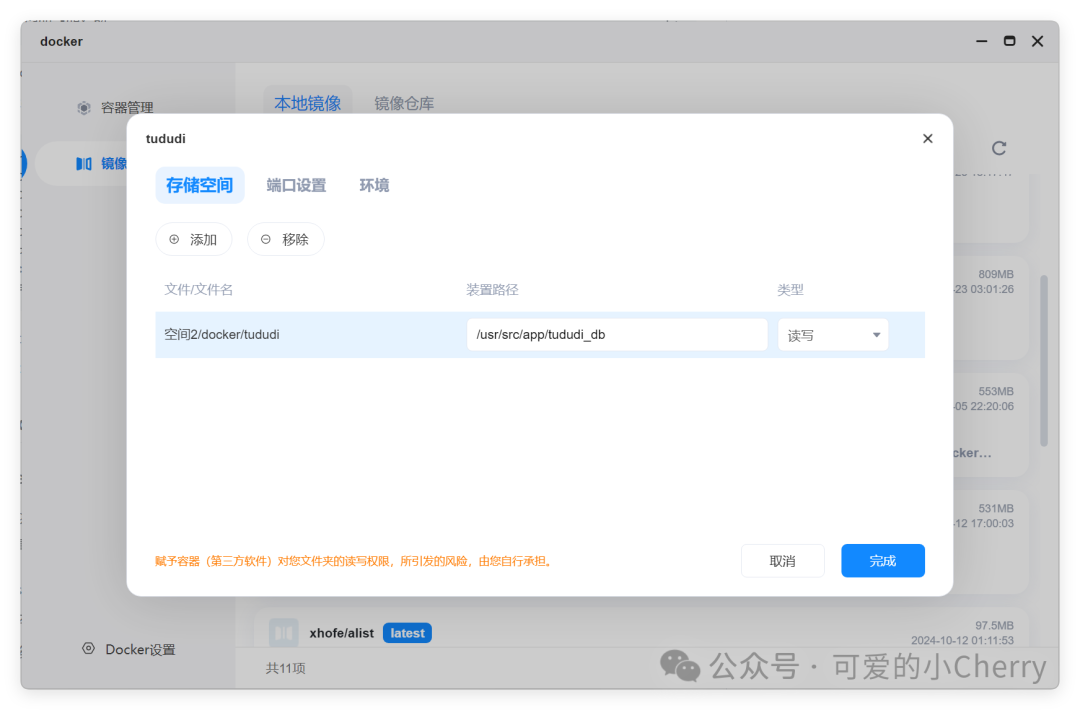Click the Docker设置 gear icon

tap(88, 648)
